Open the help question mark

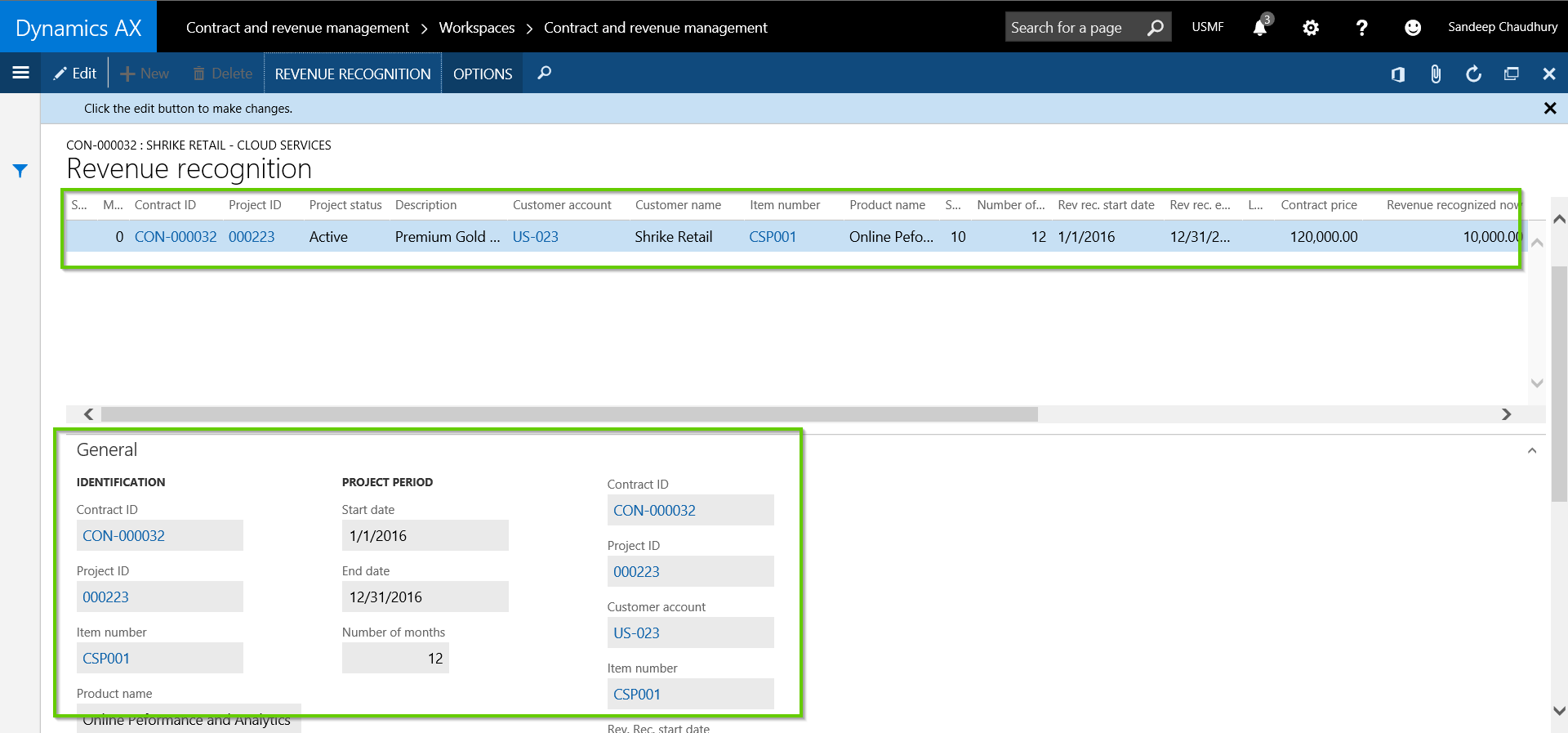[x=1361, y=28]
